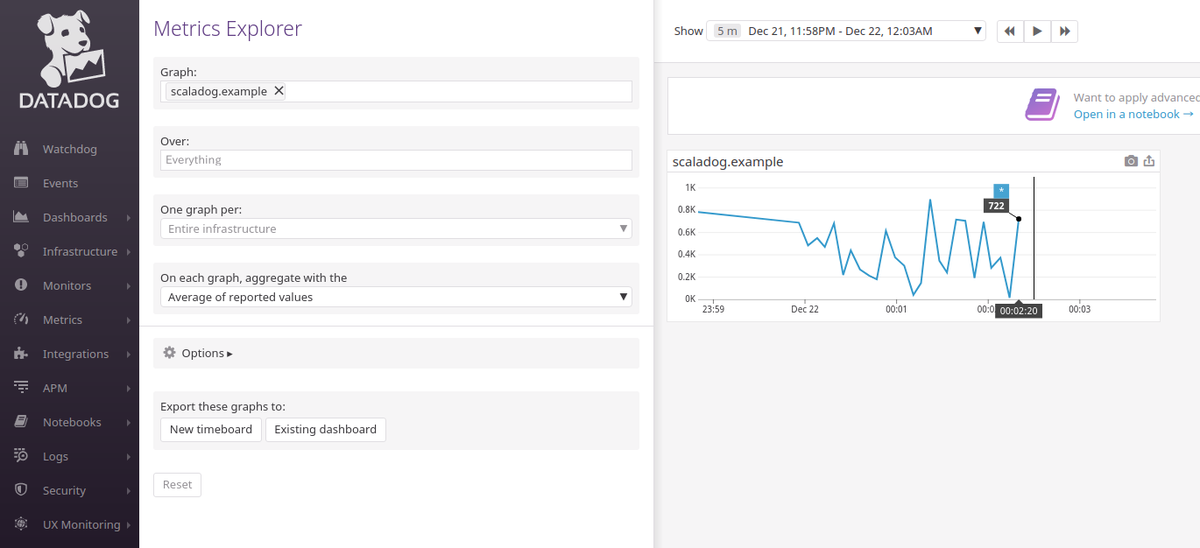Click the APM icon in sidebar
This screenshot has width=1200, height=548.
(20, 388)
